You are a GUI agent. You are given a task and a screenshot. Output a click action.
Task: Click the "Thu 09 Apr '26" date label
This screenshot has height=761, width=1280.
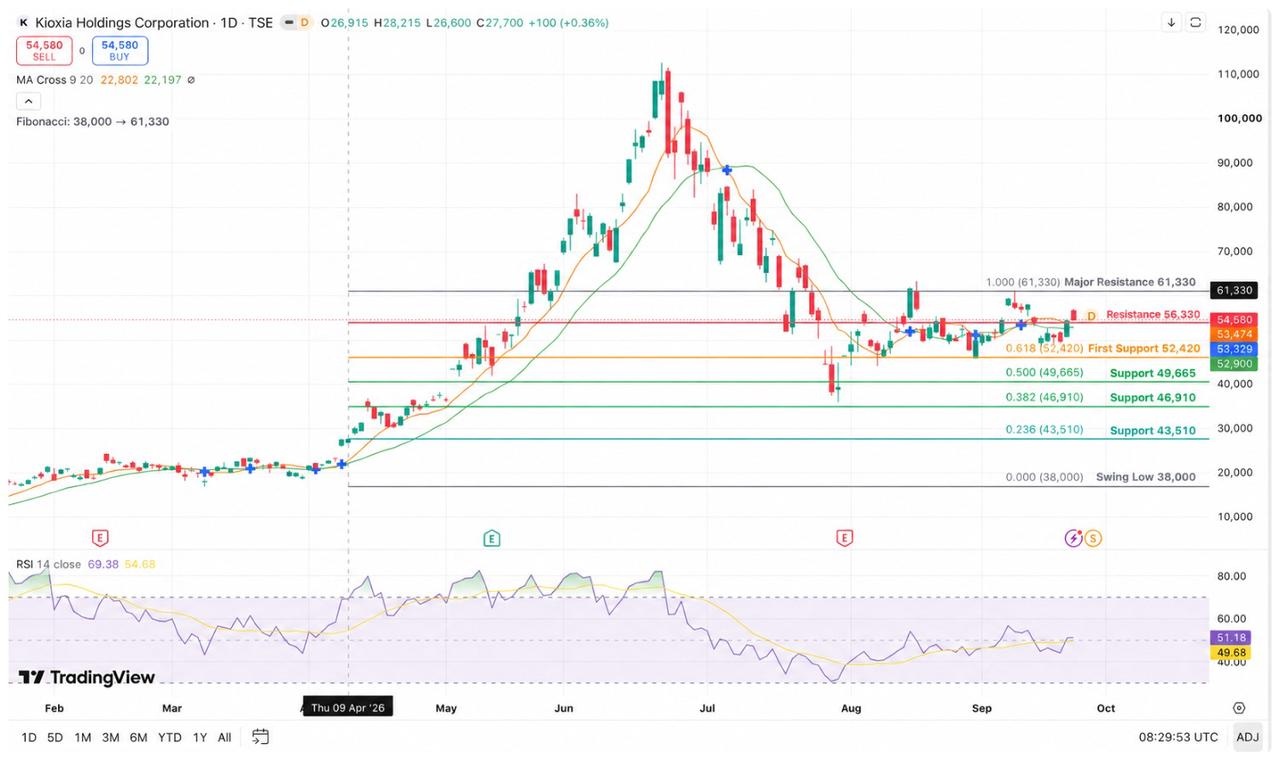click(x=348, y=708)
